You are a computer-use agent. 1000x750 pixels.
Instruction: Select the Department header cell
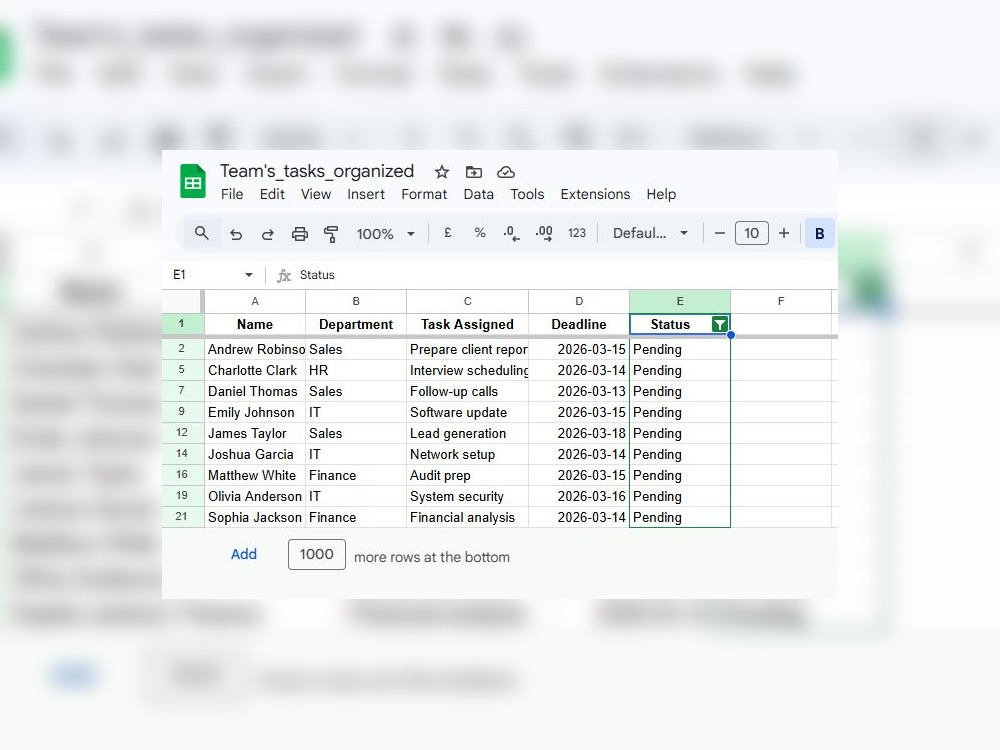(x=356, y=324)
